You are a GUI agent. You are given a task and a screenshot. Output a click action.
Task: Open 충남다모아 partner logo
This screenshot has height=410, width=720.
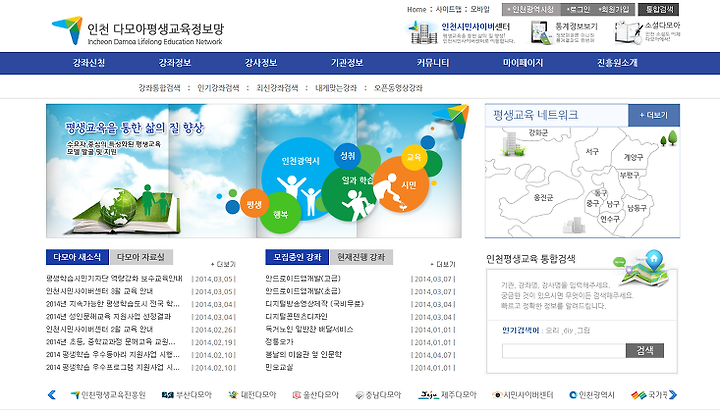tap(378, 395)
